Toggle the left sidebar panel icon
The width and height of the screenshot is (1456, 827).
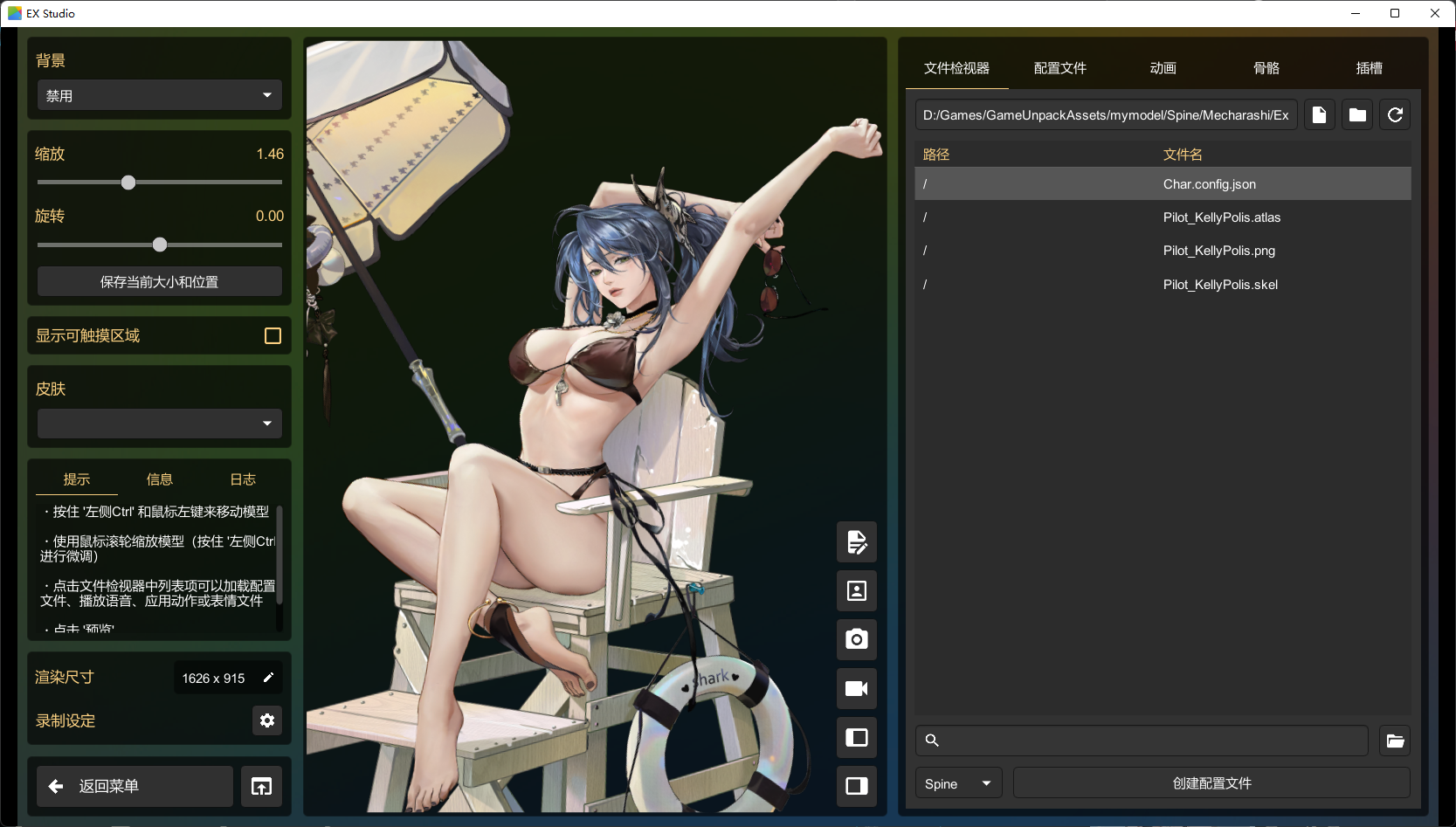point(857,737)
